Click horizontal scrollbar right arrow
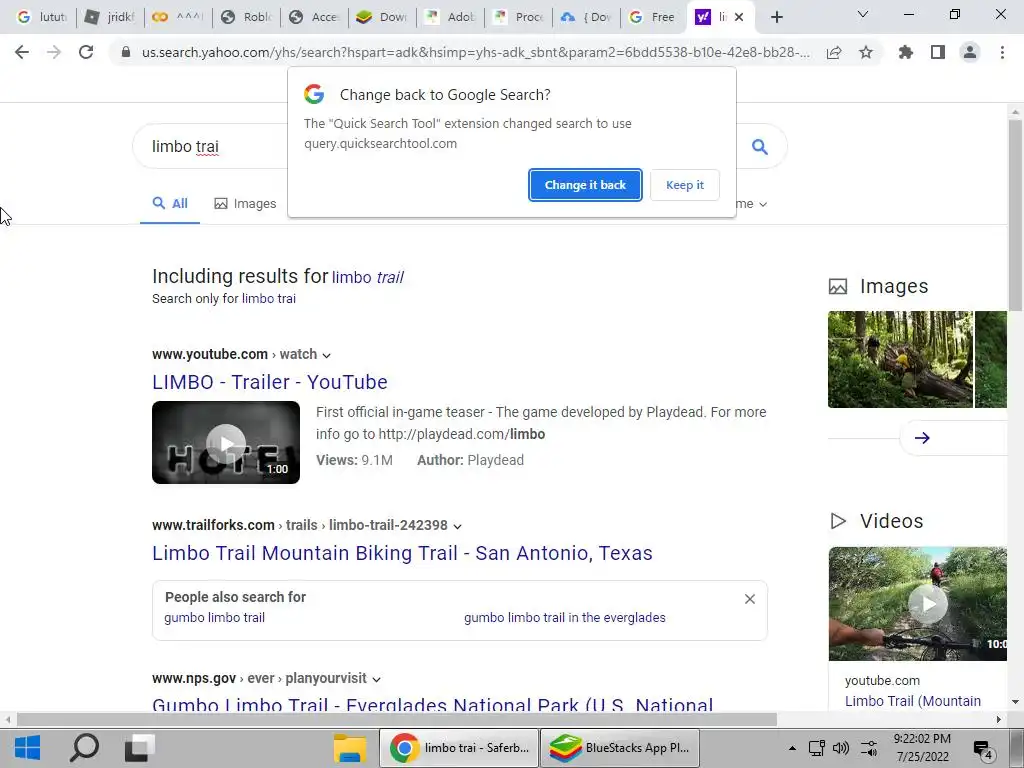 coord(999,720)
